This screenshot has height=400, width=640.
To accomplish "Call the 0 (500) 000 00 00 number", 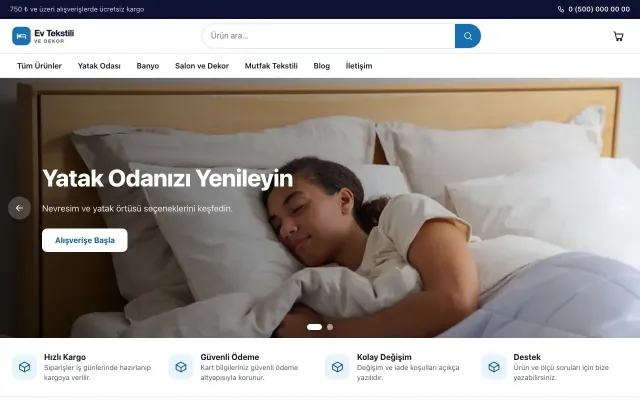I will coord(599,9).
